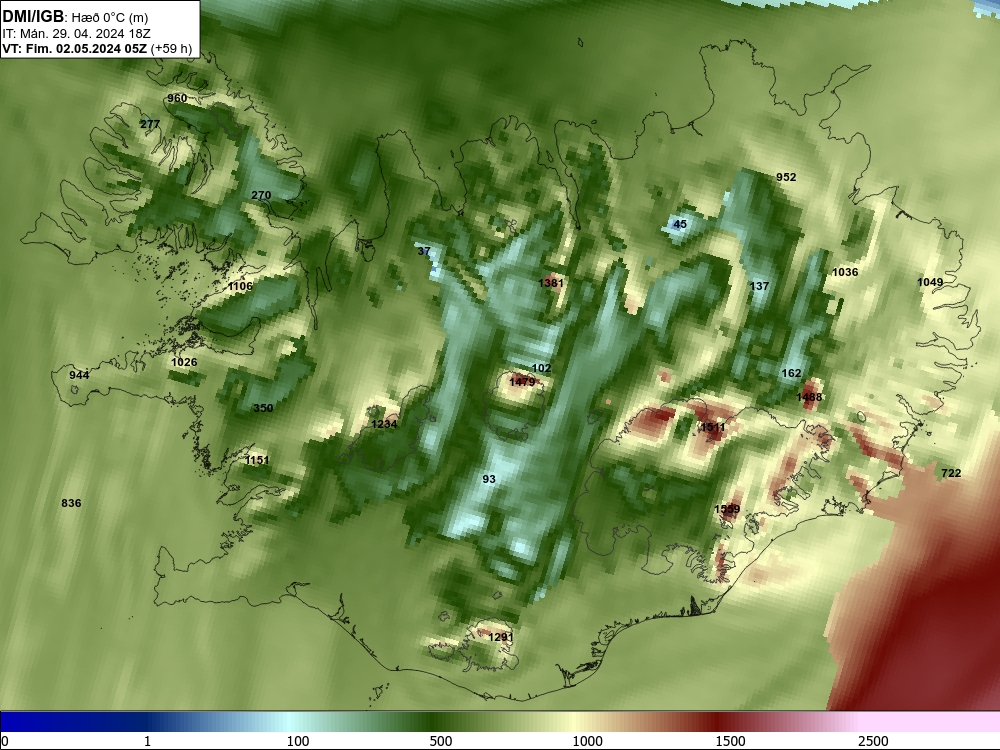Click the colorbar label 1500
This screenshot has height=750, width=1000.
tap(730, 741)
